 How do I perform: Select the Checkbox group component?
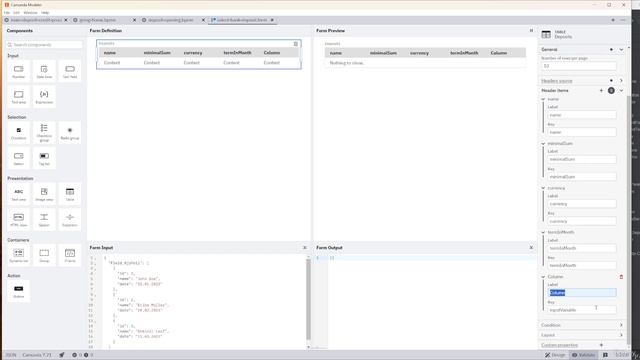coord(44,133)
